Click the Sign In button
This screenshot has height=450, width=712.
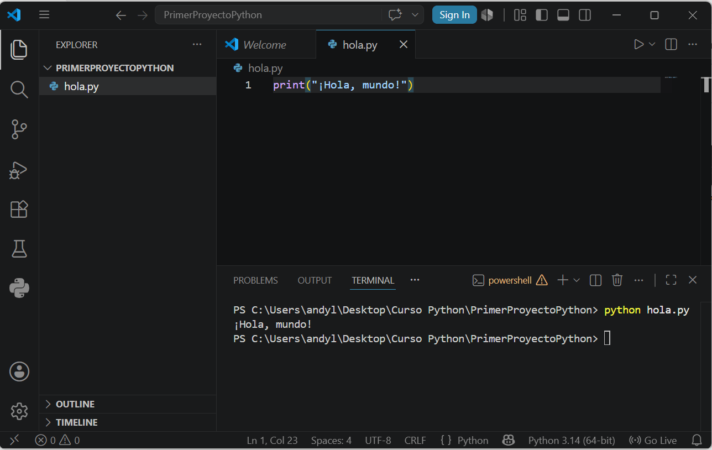454,15
